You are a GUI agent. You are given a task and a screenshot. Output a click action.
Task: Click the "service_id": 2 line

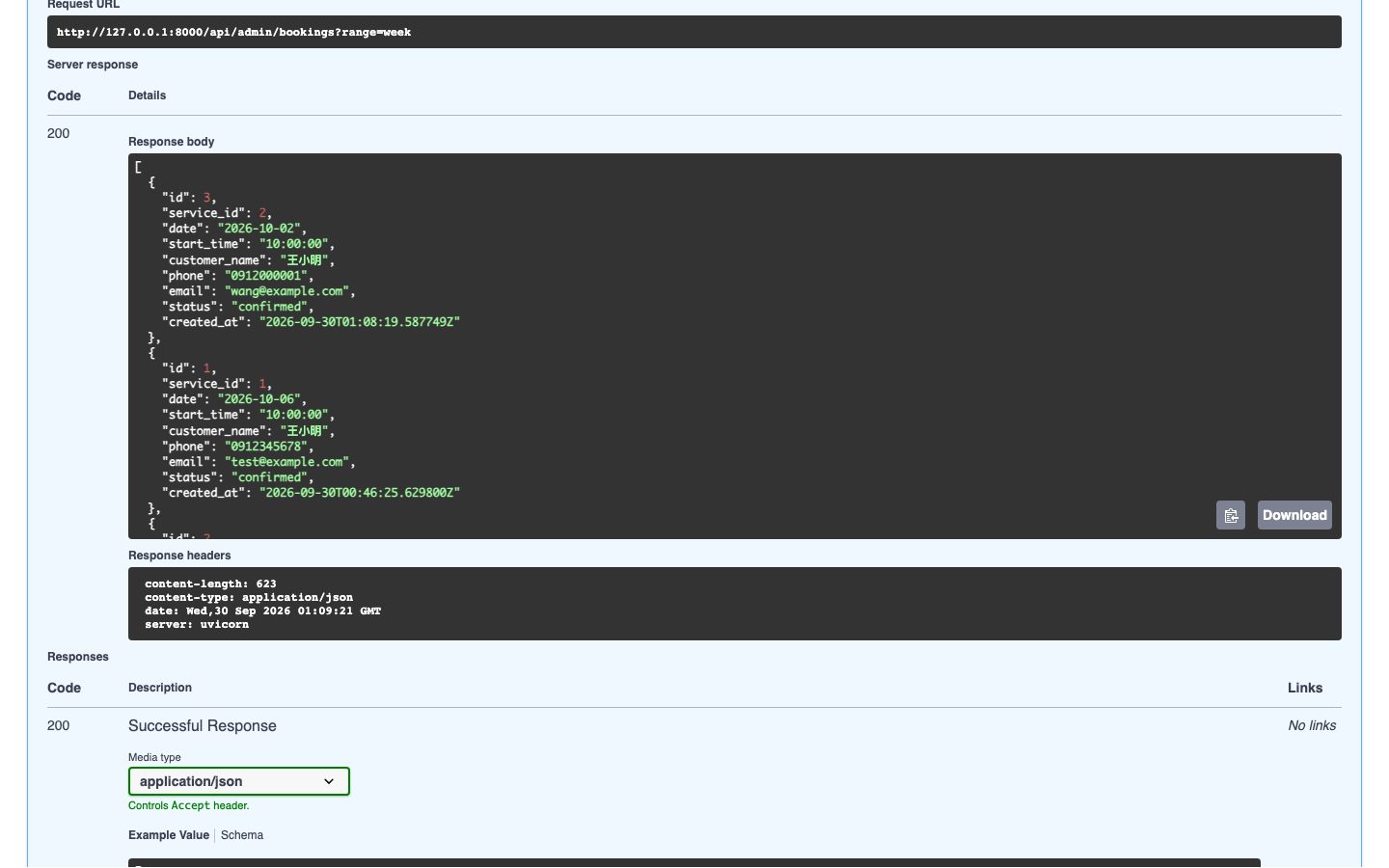pyautogui.click(x=217, y=213)
